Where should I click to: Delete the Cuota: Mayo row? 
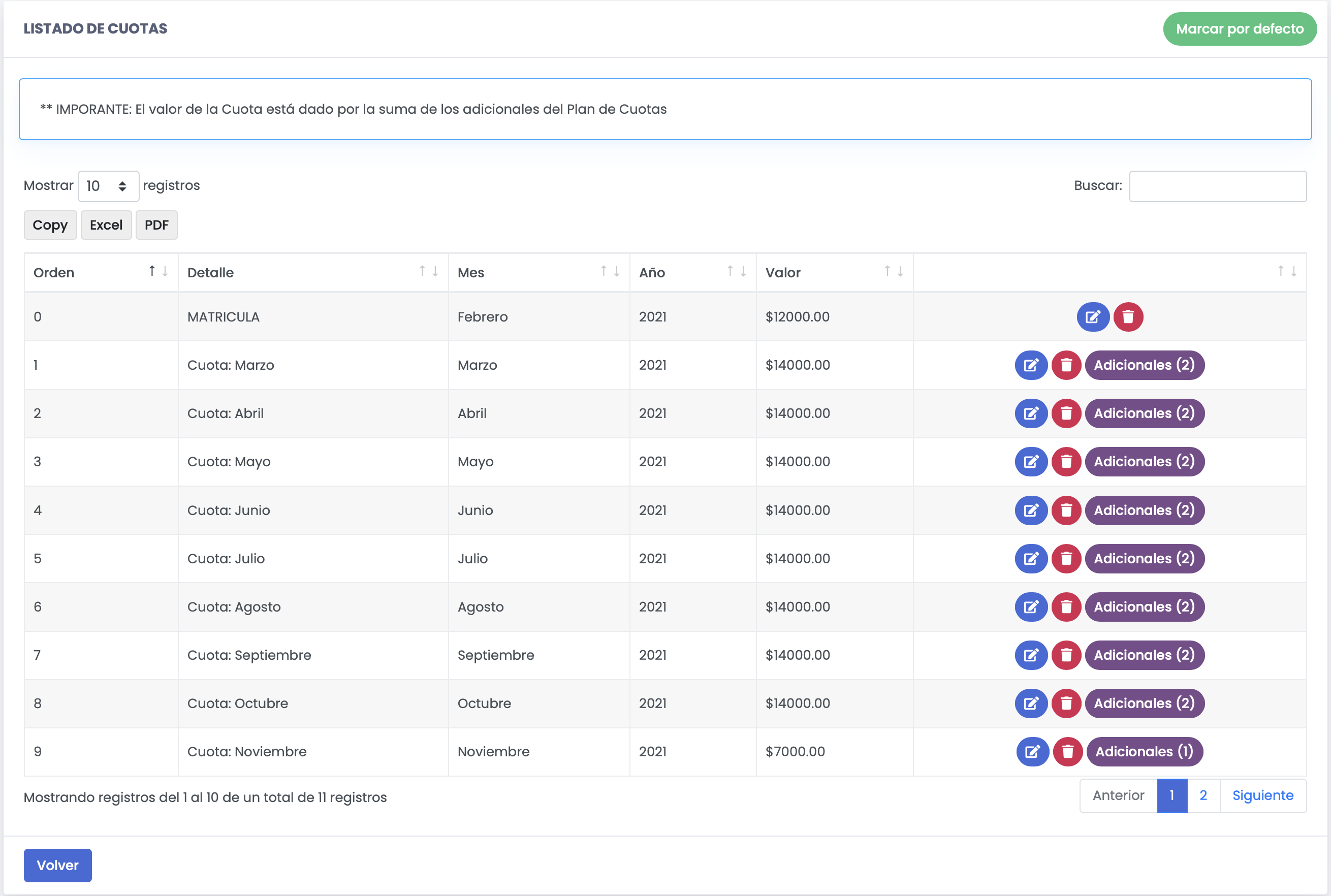click(1066, 462)
